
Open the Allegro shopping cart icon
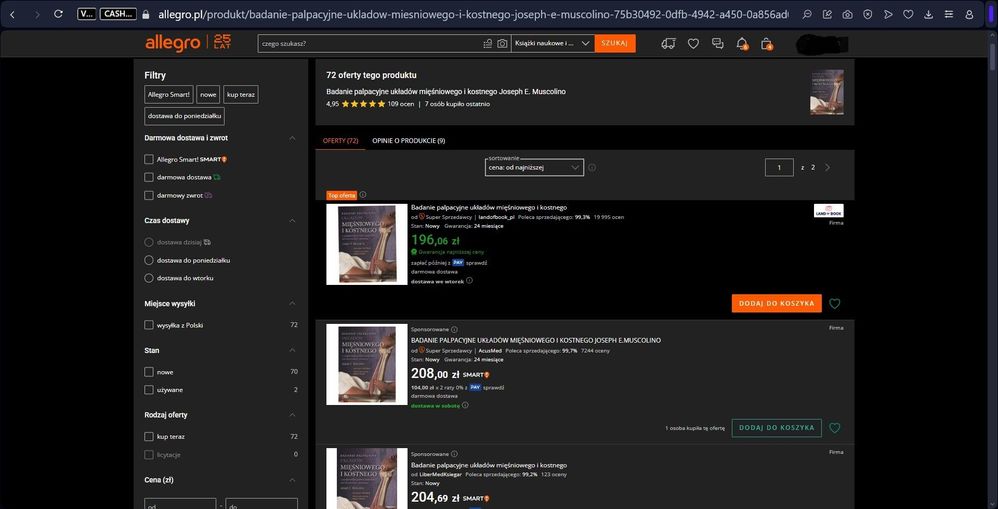(767, 44)
